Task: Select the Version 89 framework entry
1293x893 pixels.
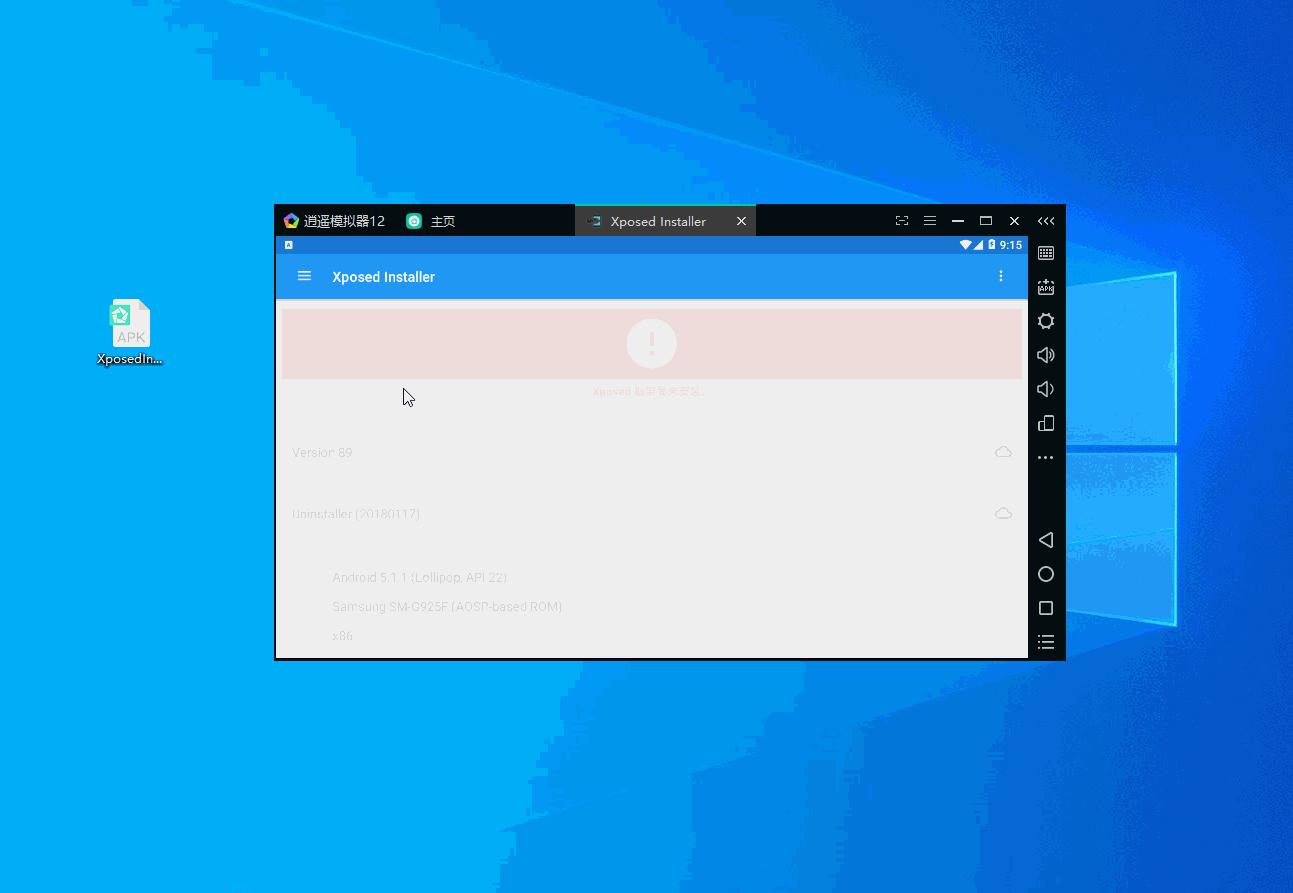Action: [652, 452]
